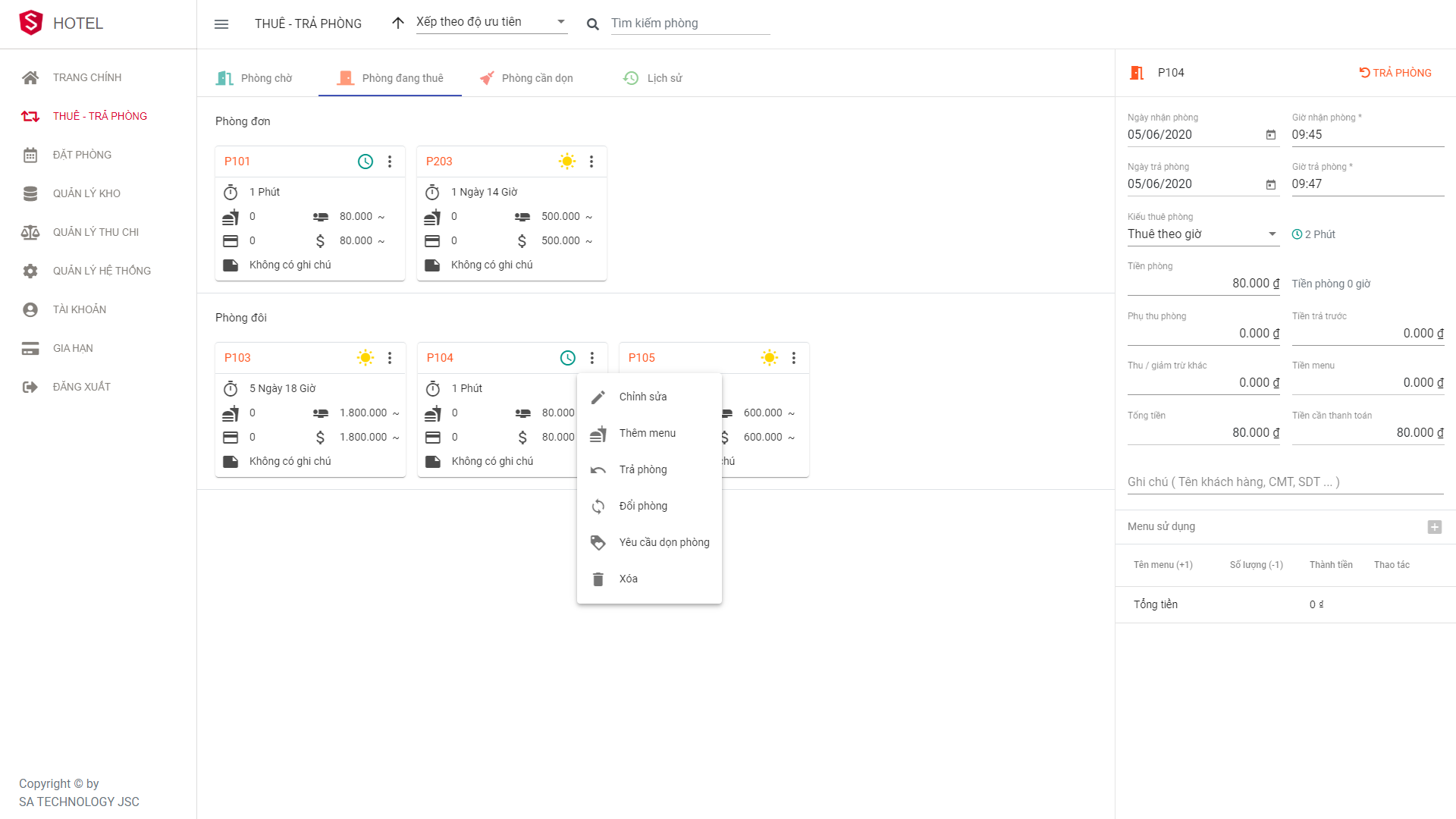
Task: Go to Đăng xuất in the sidebar
Action: click(81, 387)
